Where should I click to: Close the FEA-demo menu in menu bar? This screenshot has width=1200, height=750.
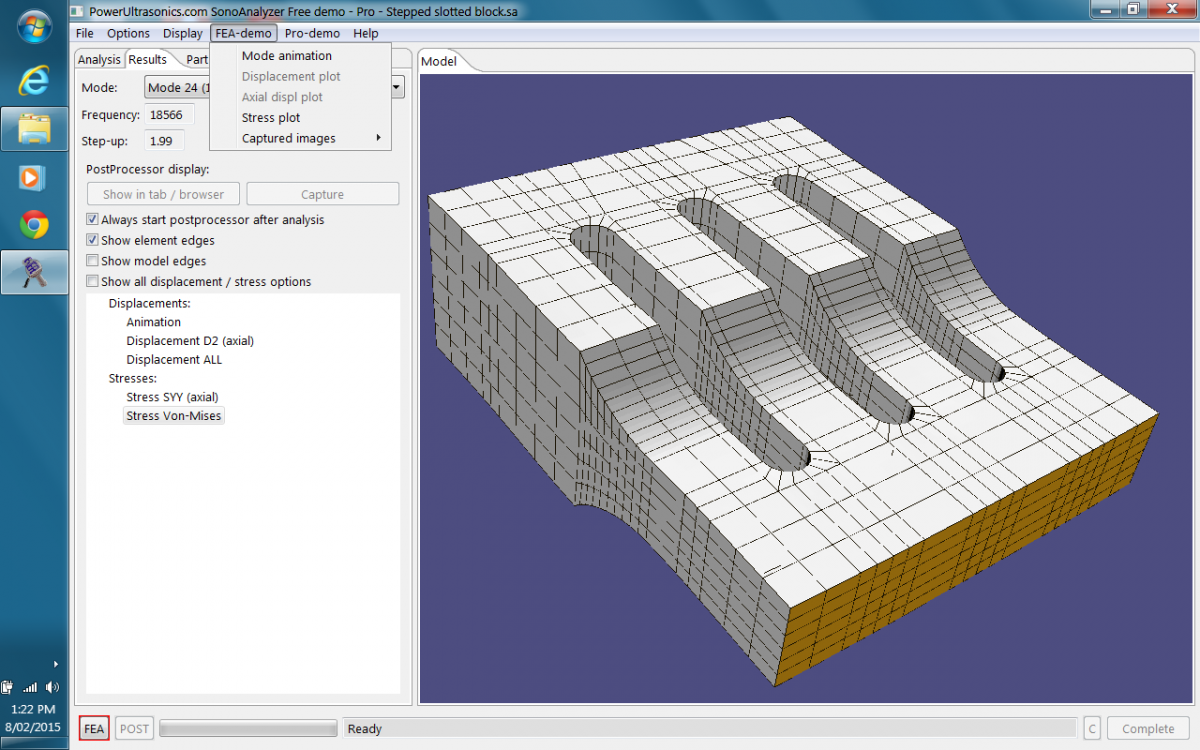[x=244, y=33]
